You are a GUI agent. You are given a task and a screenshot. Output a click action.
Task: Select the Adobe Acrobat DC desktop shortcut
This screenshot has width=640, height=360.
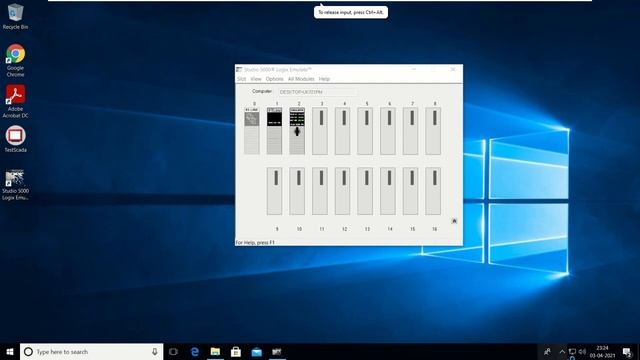(x=15, y=102)
